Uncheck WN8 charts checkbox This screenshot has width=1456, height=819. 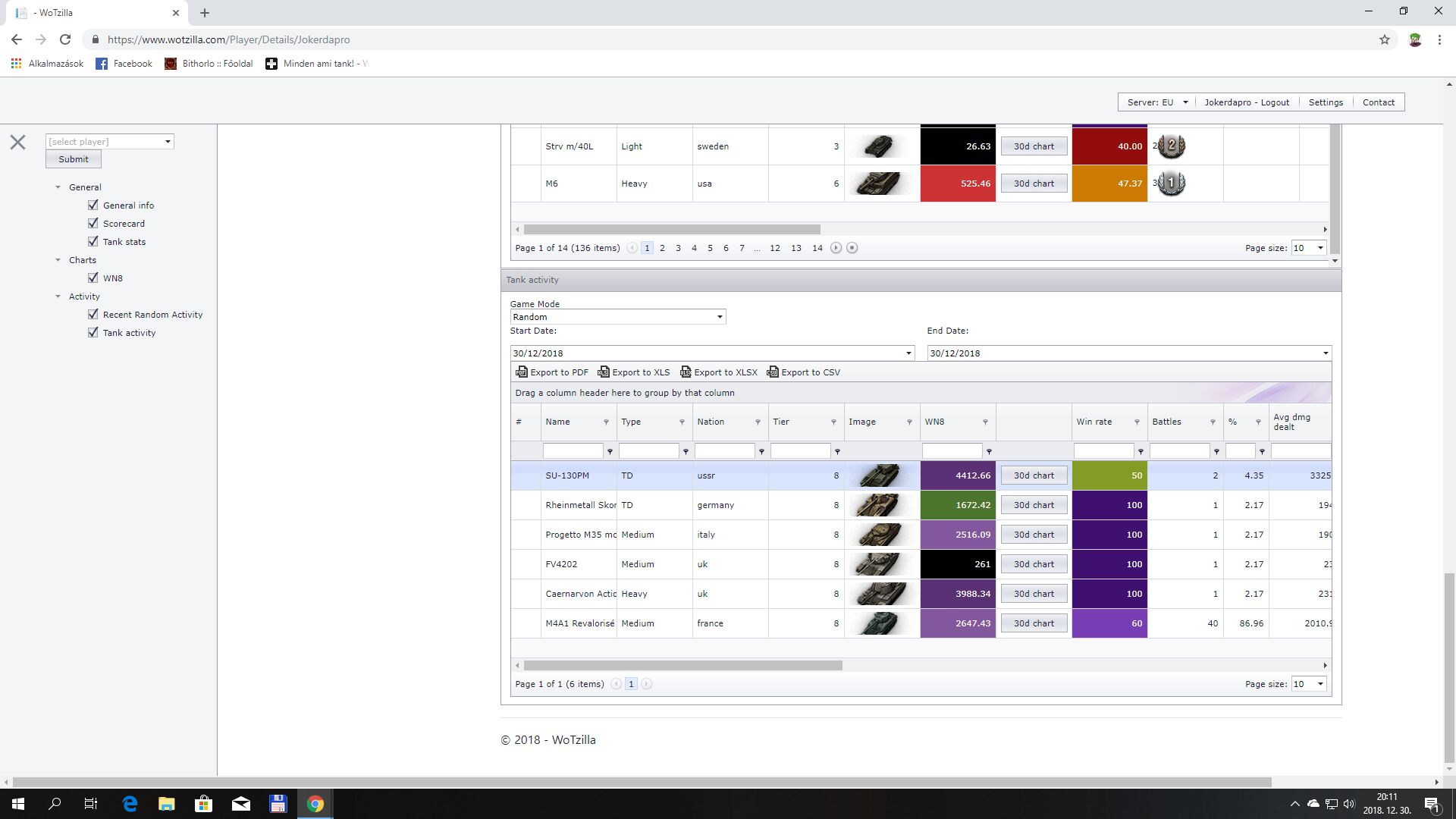pos(93,278)
